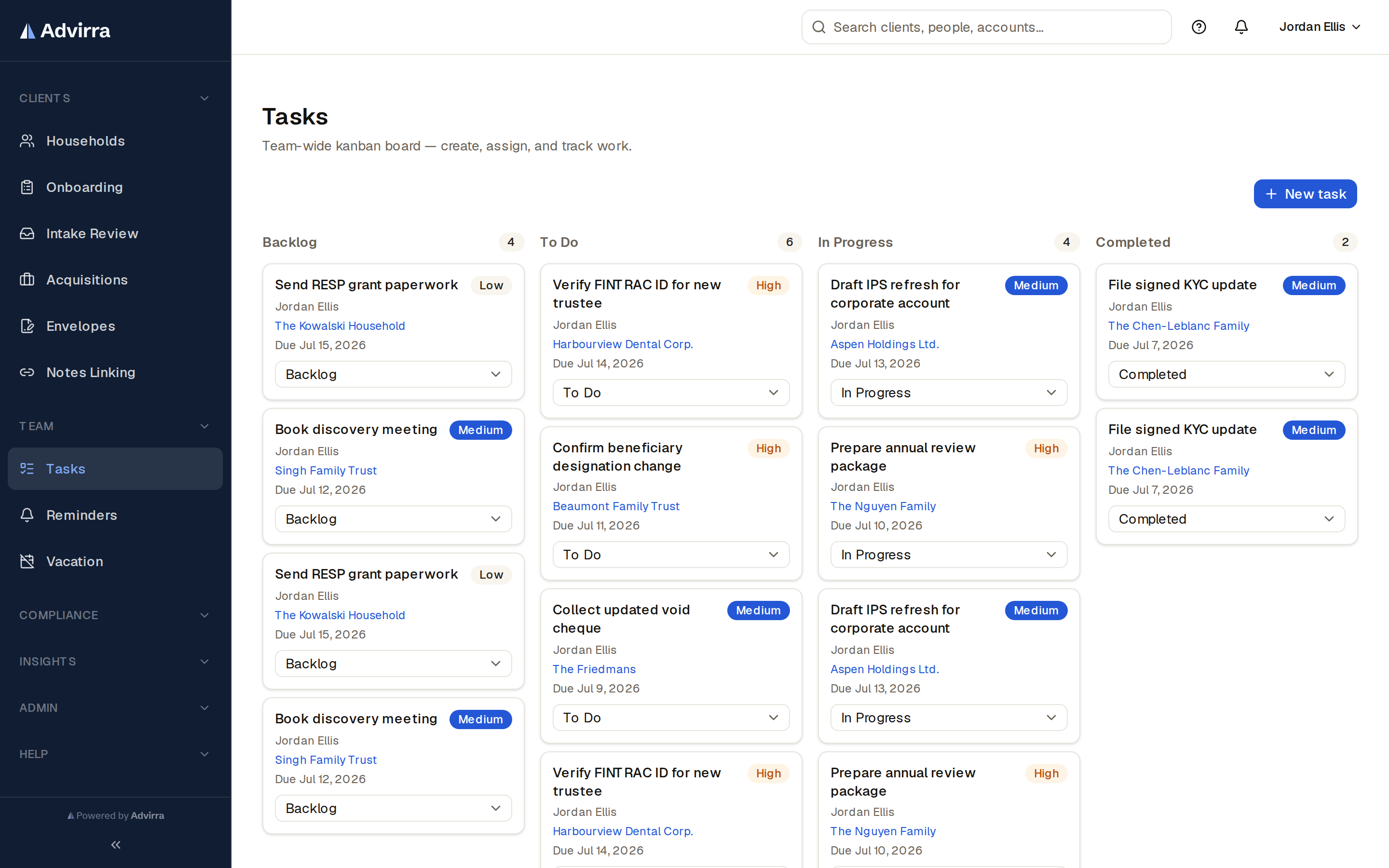Collapse the sidebar with double-chevron icon
Screen dimensions: 1389x868
pos(115,844)
